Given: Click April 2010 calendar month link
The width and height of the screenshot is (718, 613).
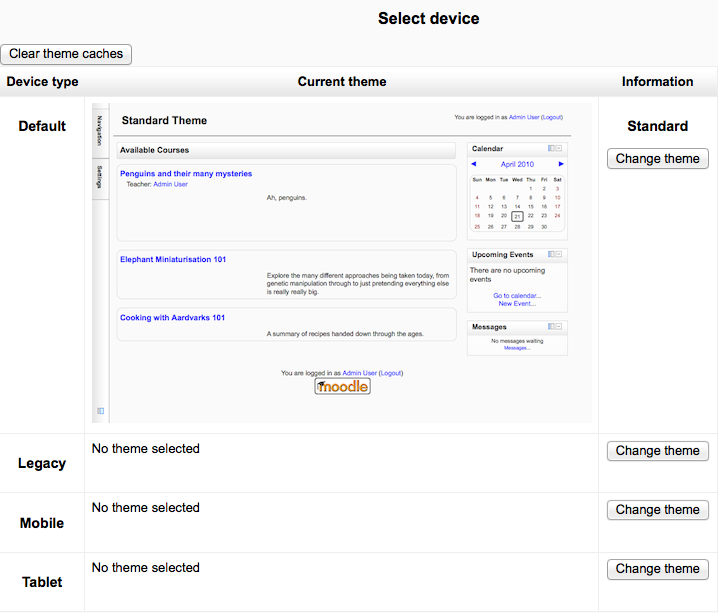Looking at the screenshot, I should click(x=517, y=164).
